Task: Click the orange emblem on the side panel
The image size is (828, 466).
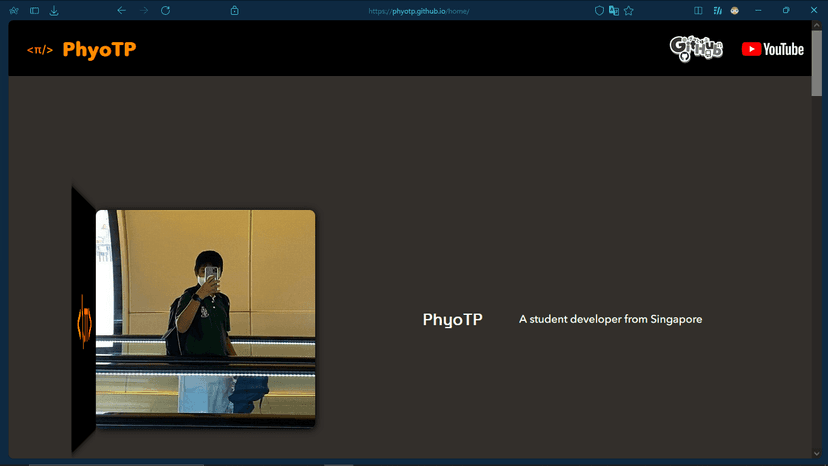Action: click(84, 320)
